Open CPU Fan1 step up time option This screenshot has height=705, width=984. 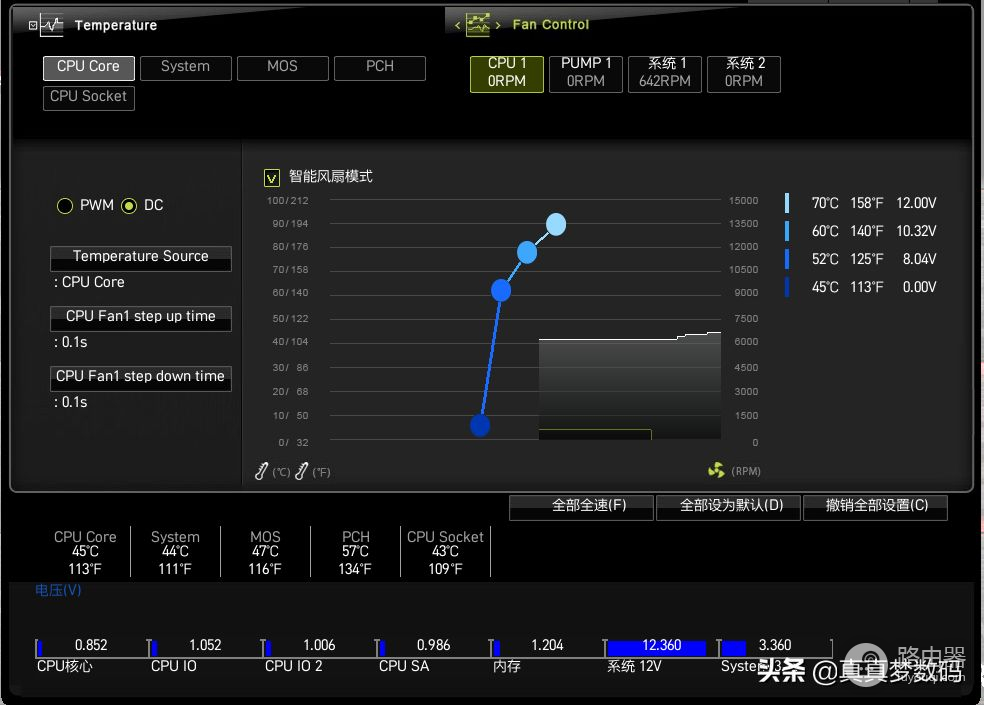click(x=141, y=317)
